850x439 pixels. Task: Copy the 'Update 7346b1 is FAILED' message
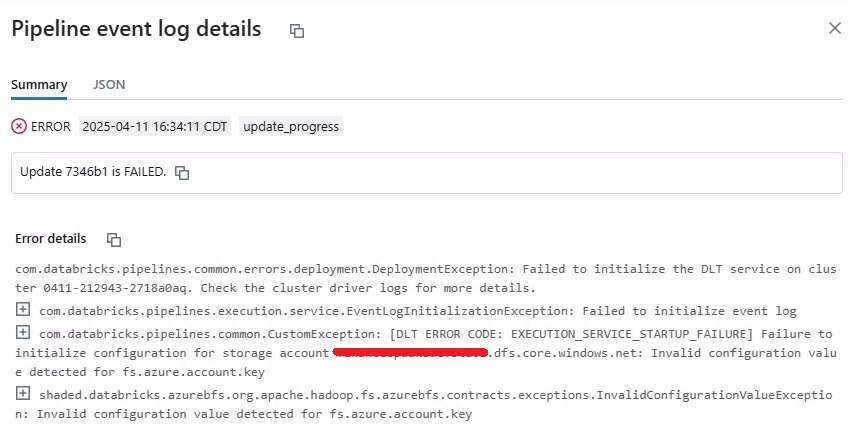pyautogui.click(x=182, y=173)
